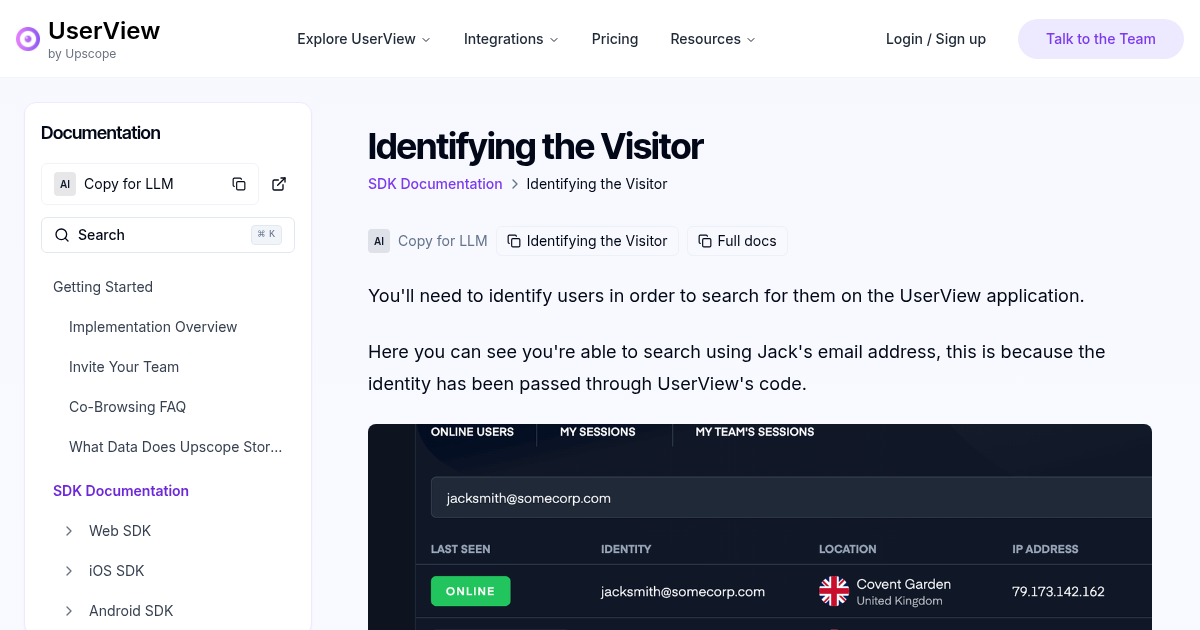This screenshot has width=1200, height=630.
Task: Click the UserView purple logo icon
Action: [28, 39]
